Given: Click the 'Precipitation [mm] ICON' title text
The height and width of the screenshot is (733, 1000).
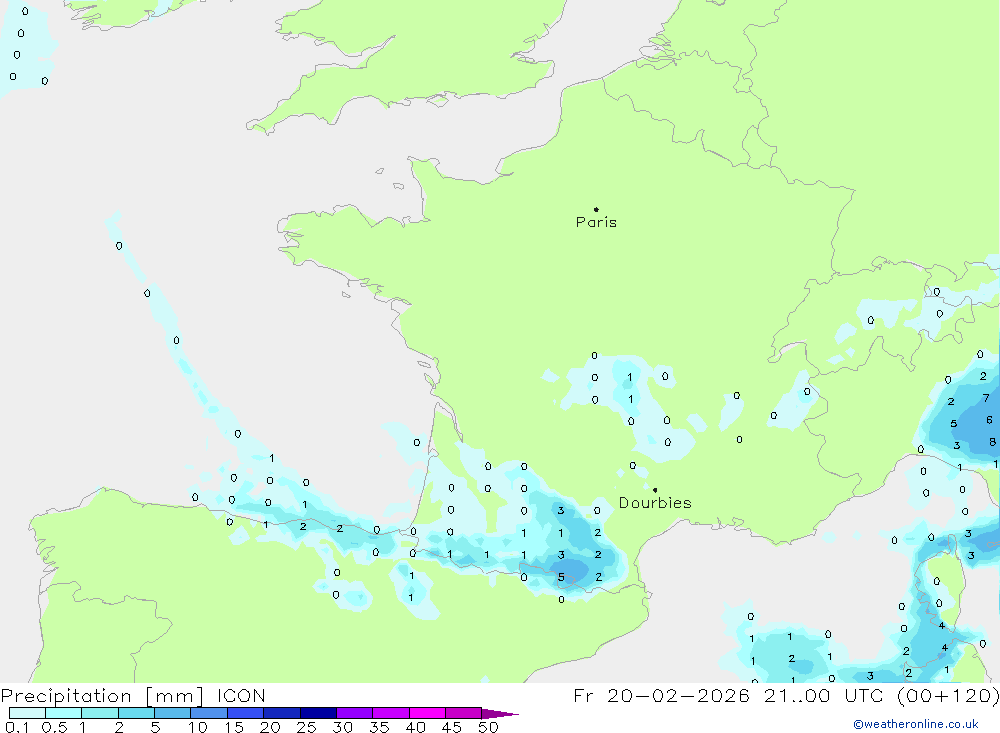Looking at the screenshot, I should (133, 696).
